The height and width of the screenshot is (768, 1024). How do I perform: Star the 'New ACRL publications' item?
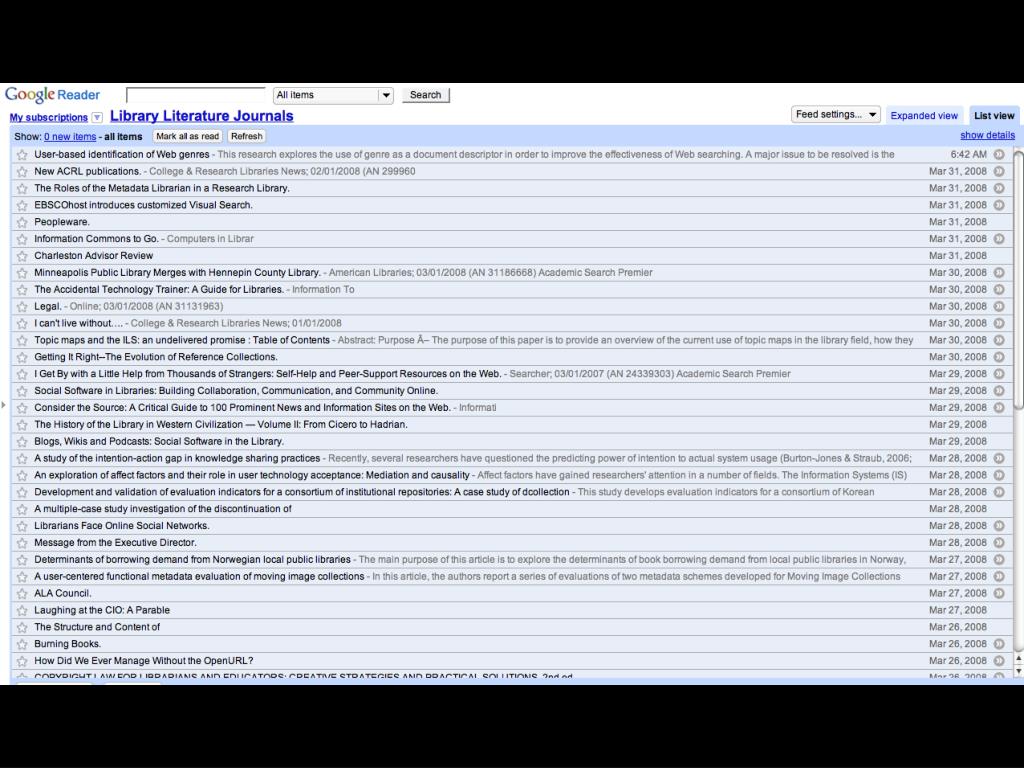(x=22, y=172)
